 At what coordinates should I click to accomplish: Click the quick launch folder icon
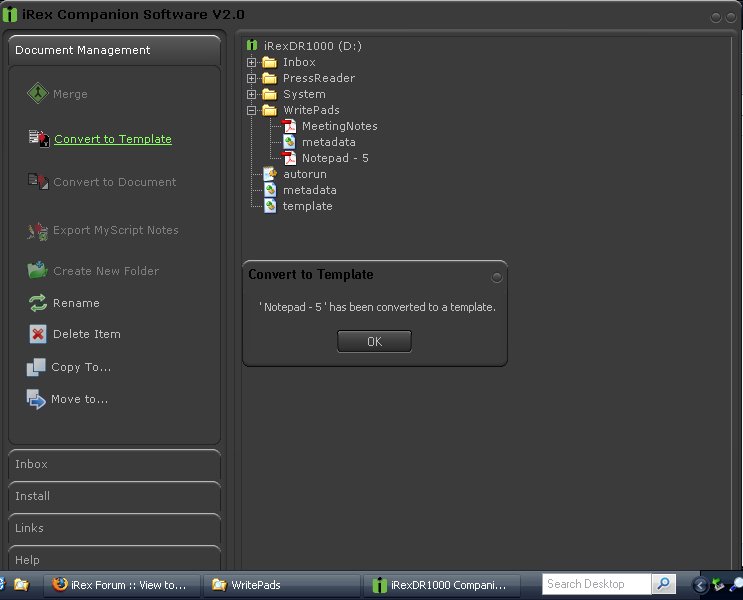(21, 585)
